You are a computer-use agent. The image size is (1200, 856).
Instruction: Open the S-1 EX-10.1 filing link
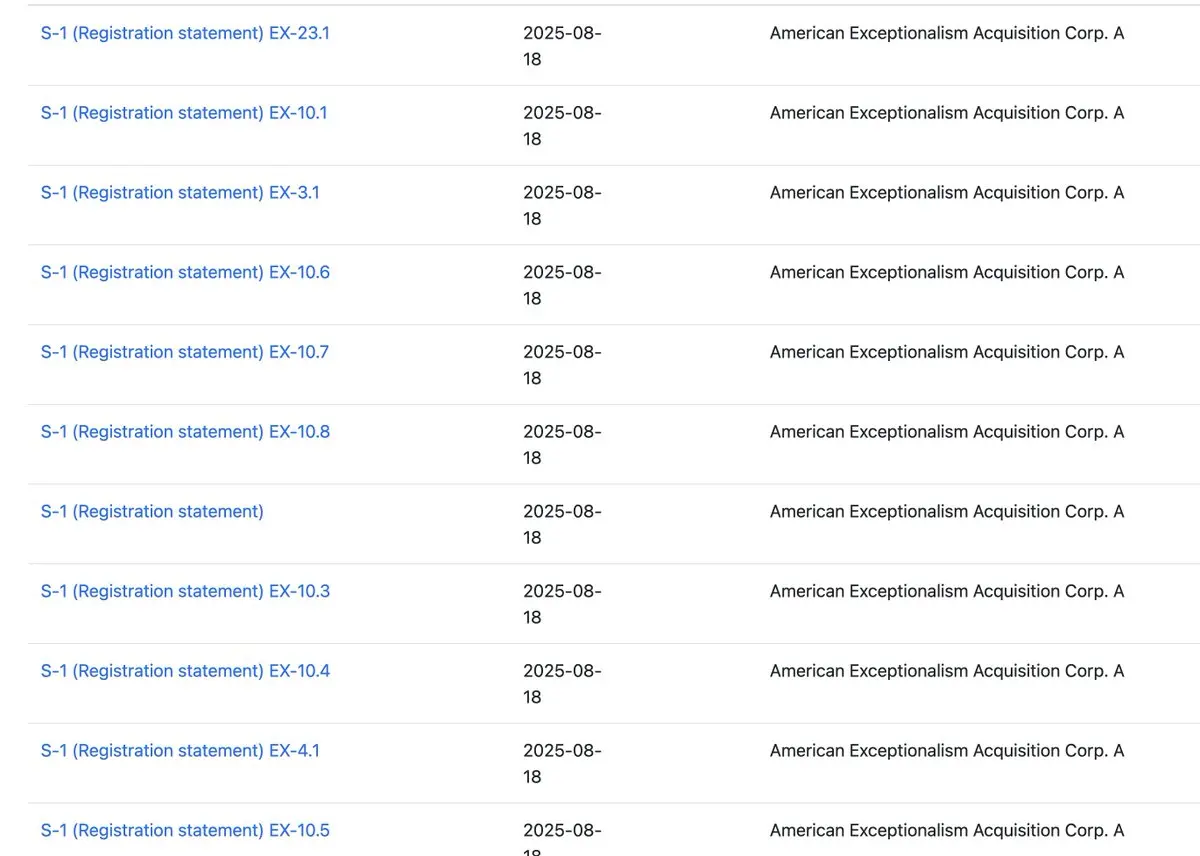click(x=184, y=113)
